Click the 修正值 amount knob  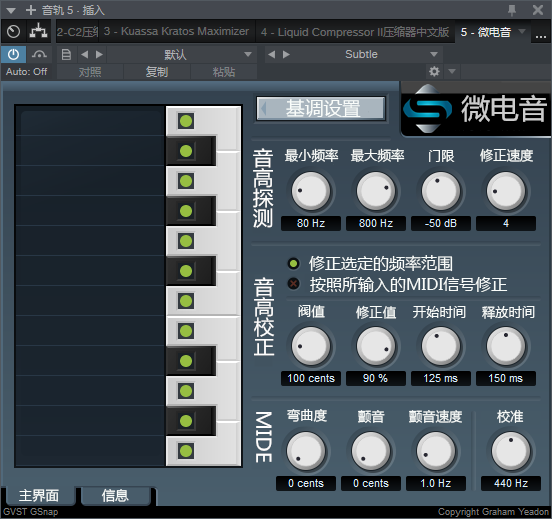[x=376, y=346]
